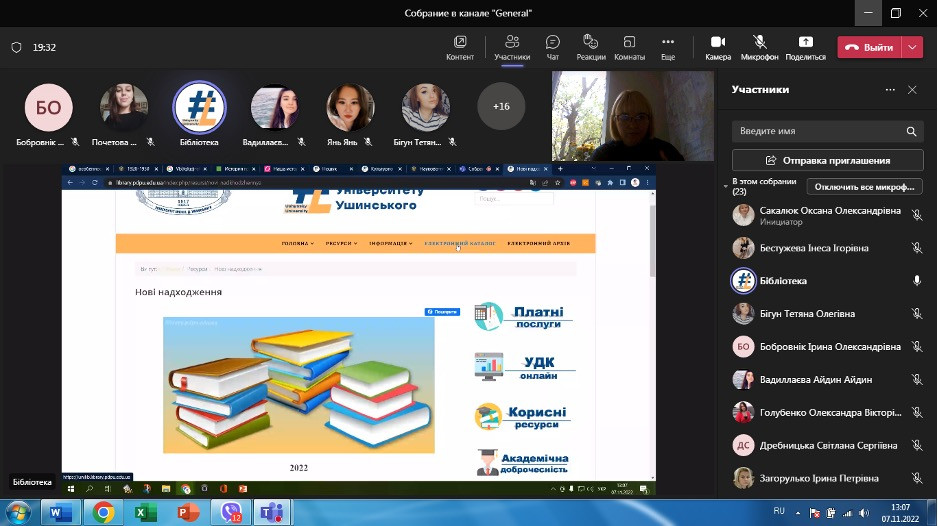Expand the +16 more participants bubble

click(501, 106)
